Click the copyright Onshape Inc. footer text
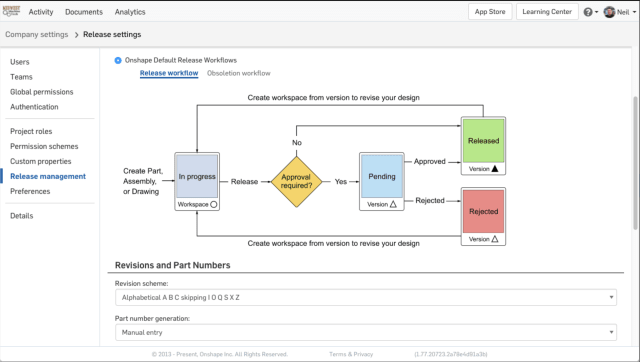Screen dimensions: 640x362 [220, 354]
